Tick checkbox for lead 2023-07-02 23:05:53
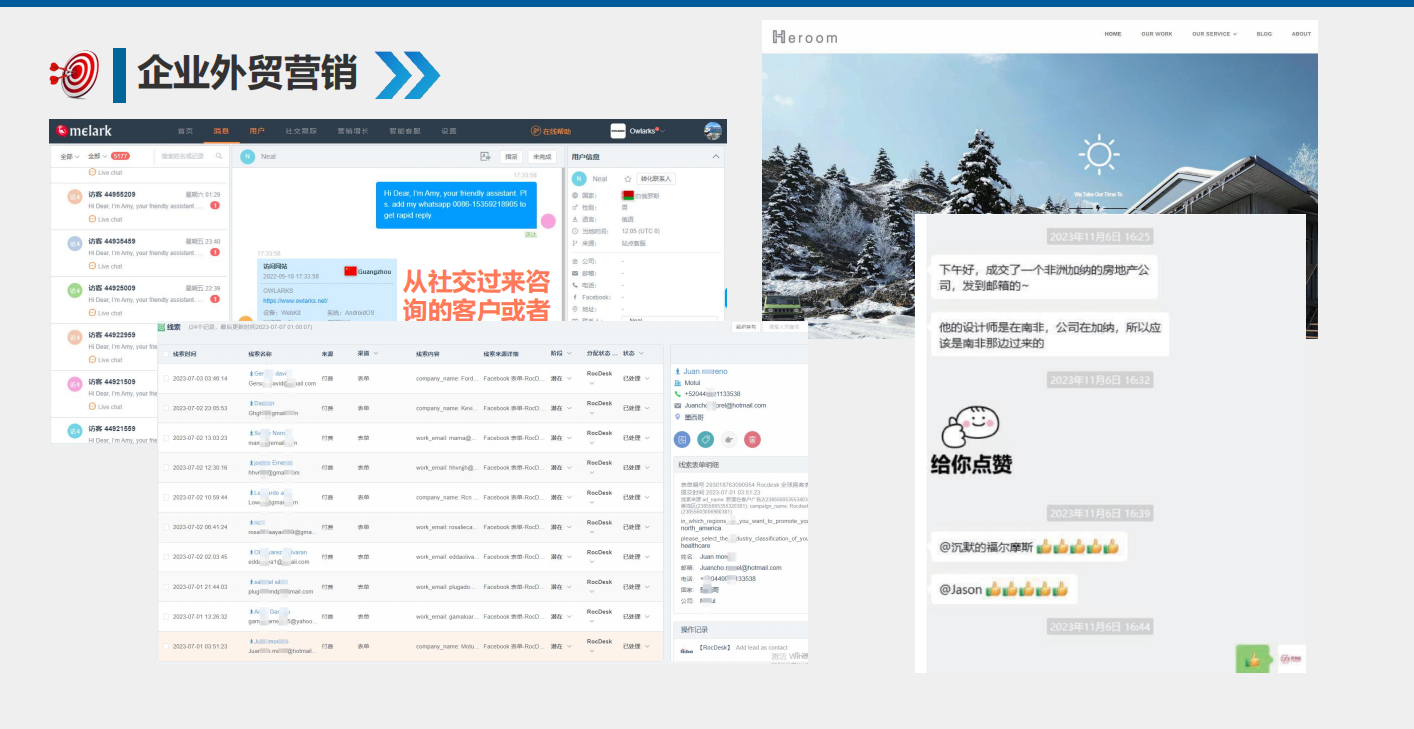This screenshot has height=729, width=1414. click(x=166, y=408)
